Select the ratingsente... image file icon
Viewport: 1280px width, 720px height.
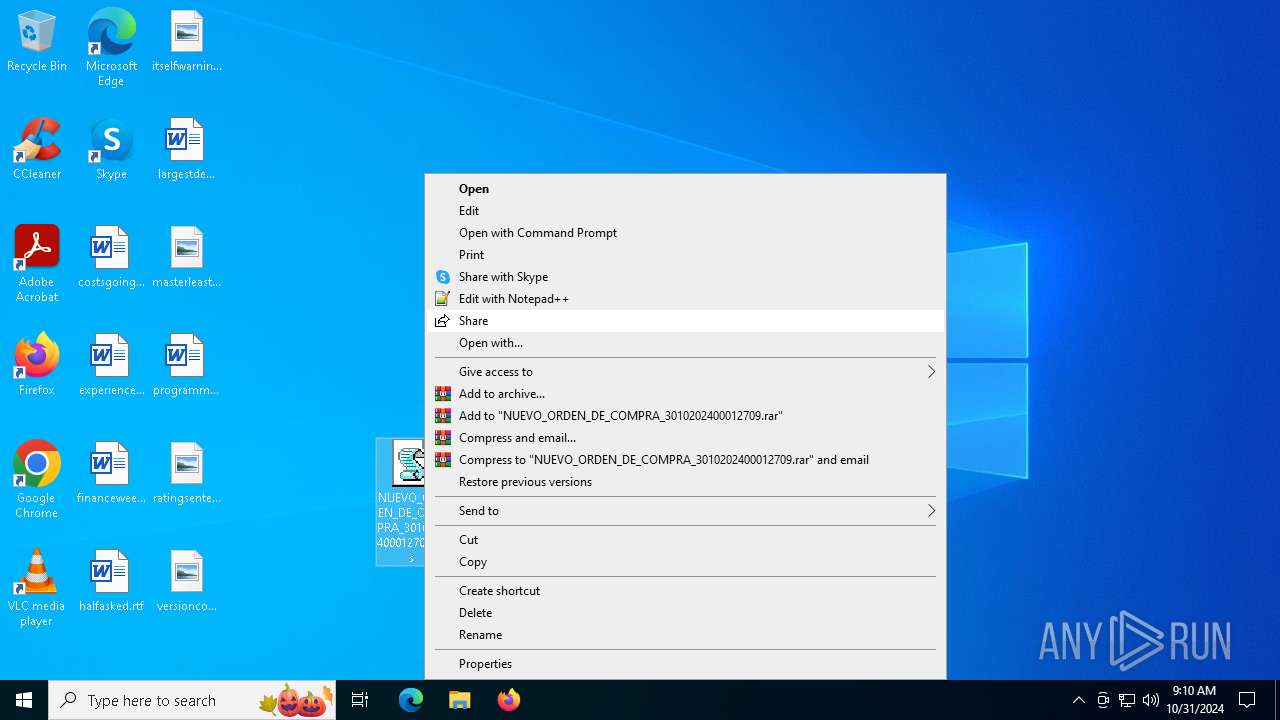pyautogui.click(x=186, y=474)
